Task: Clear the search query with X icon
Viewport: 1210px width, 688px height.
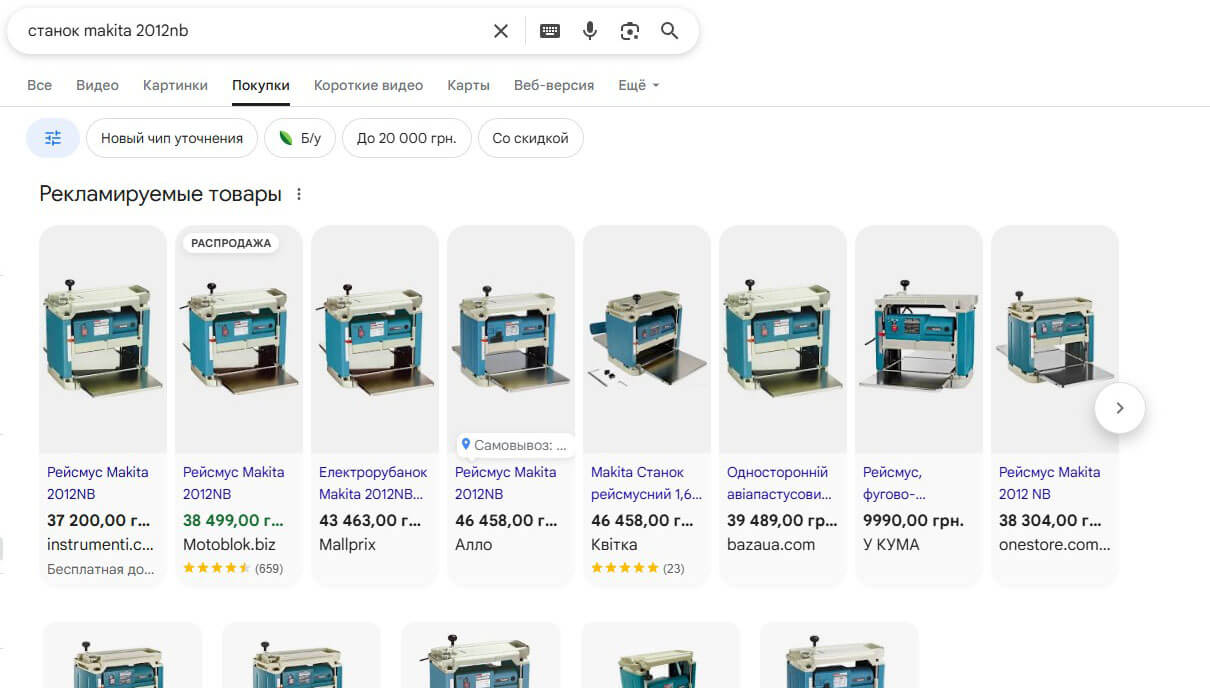Action: click(x=501, y=31)
